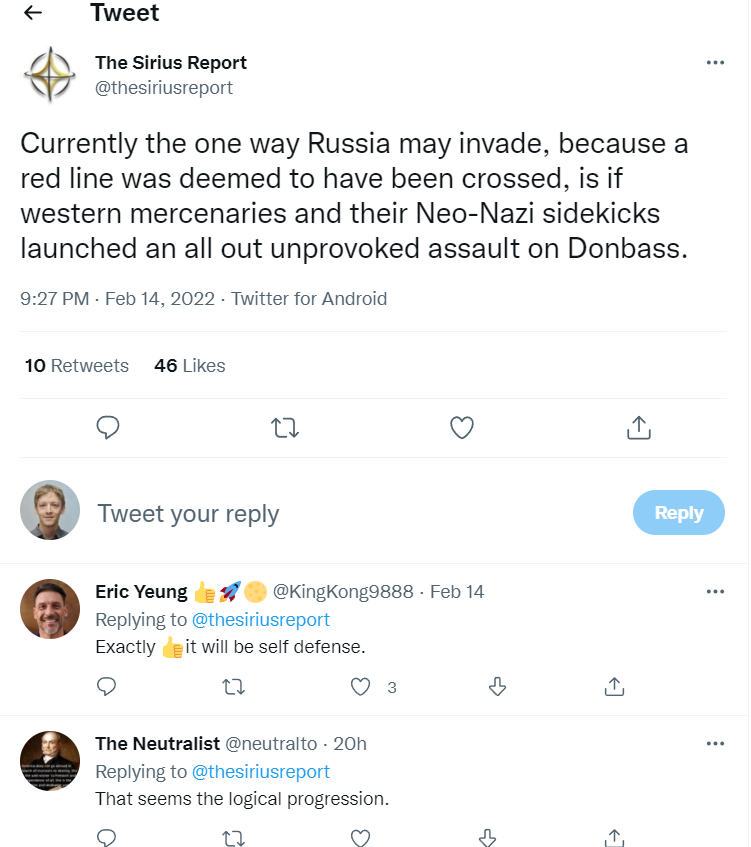Like the main tweet with the heart
This screenshot has height=847, width=751.
pos(461,428)
